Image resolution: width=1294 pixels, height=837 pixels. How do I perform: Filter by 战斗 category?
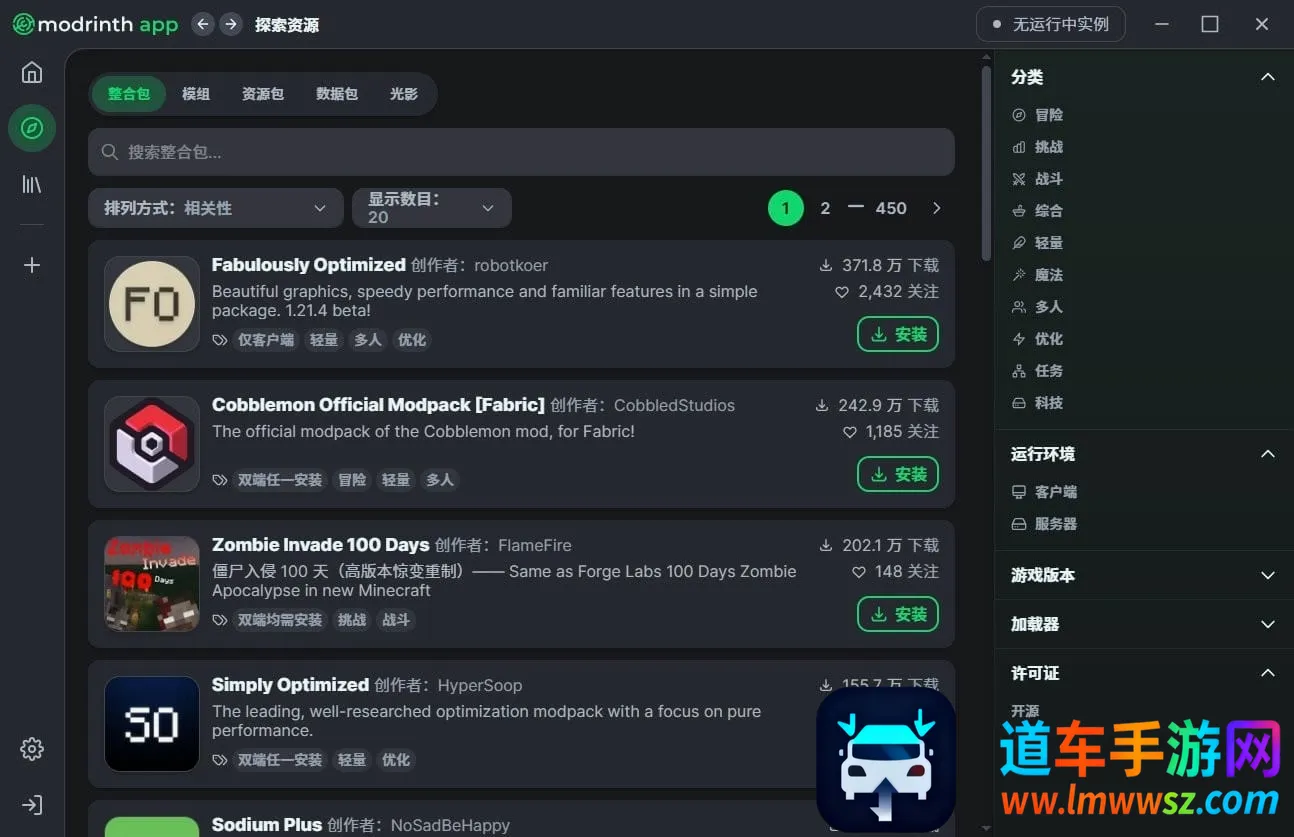pos(1038,179)
